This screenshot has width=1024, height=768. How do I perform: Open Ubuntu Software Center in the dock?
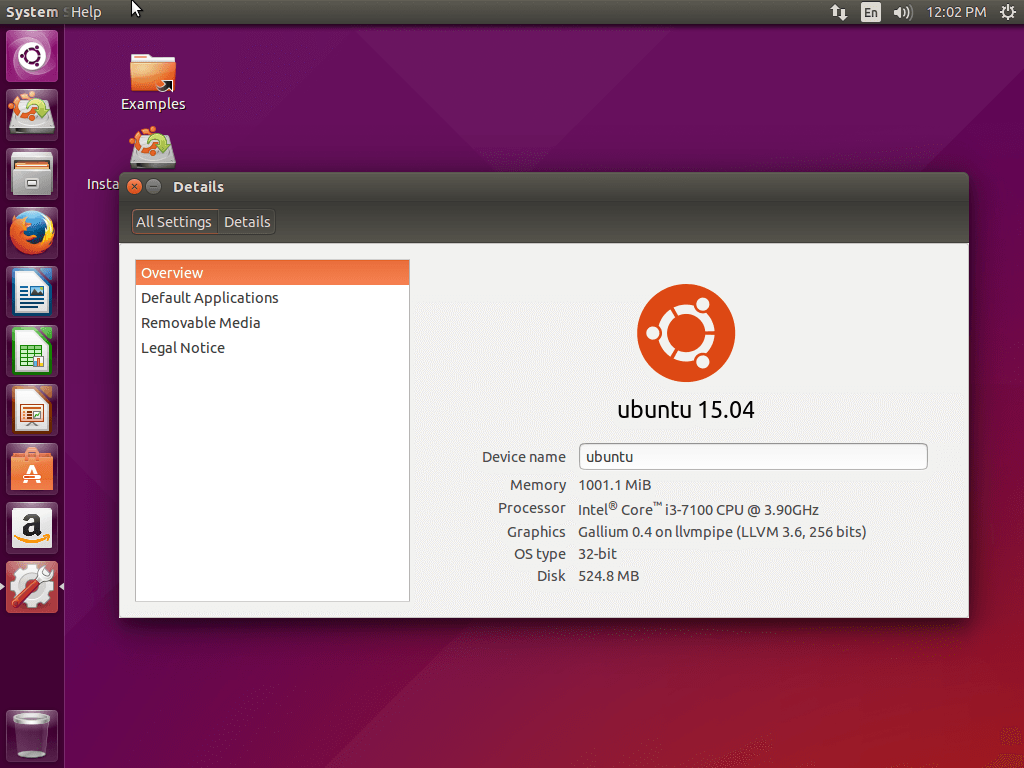[32, 469]
